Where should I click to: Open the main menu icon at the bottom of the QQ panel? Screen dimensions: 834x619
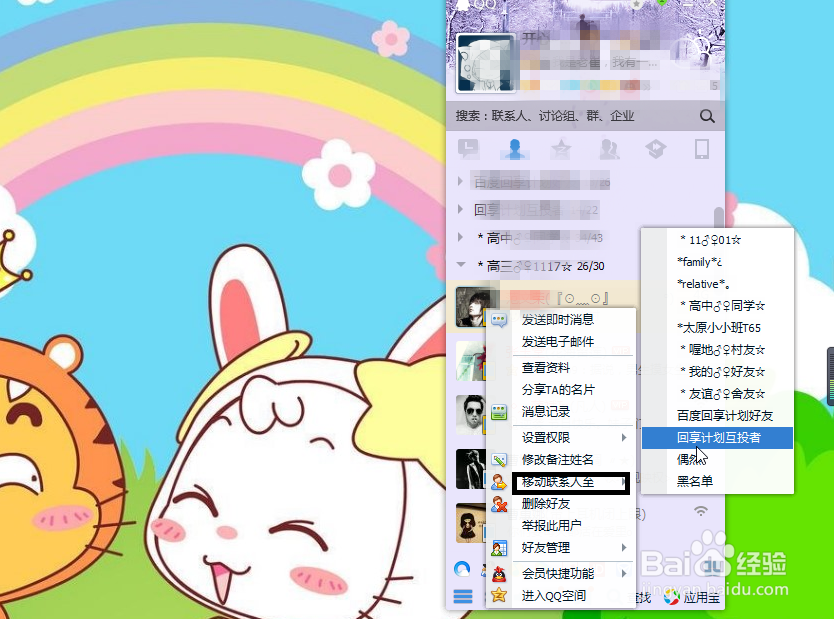[463, 596]
